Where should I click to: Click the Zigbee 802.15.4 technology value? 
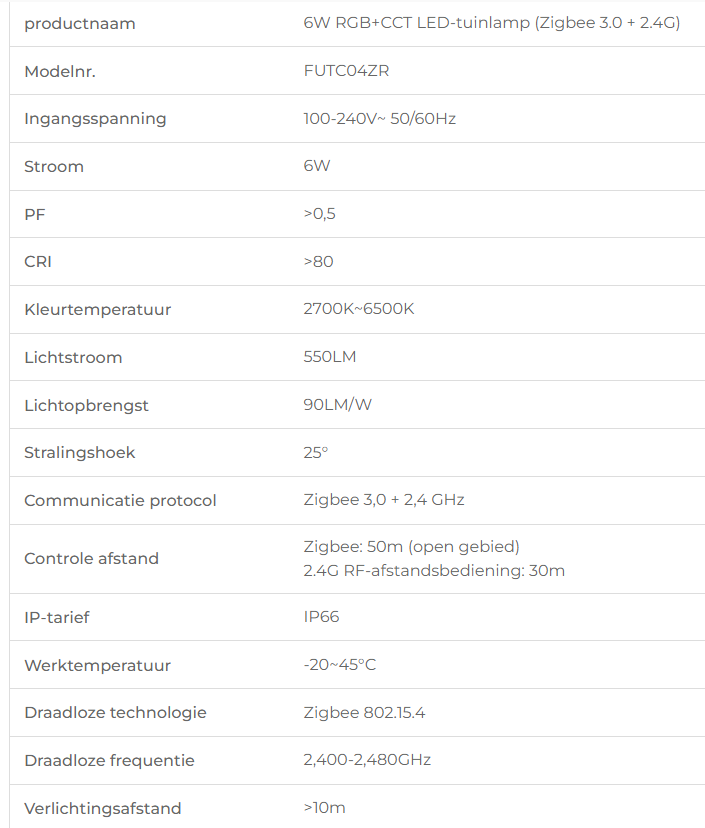coord(364,713)
